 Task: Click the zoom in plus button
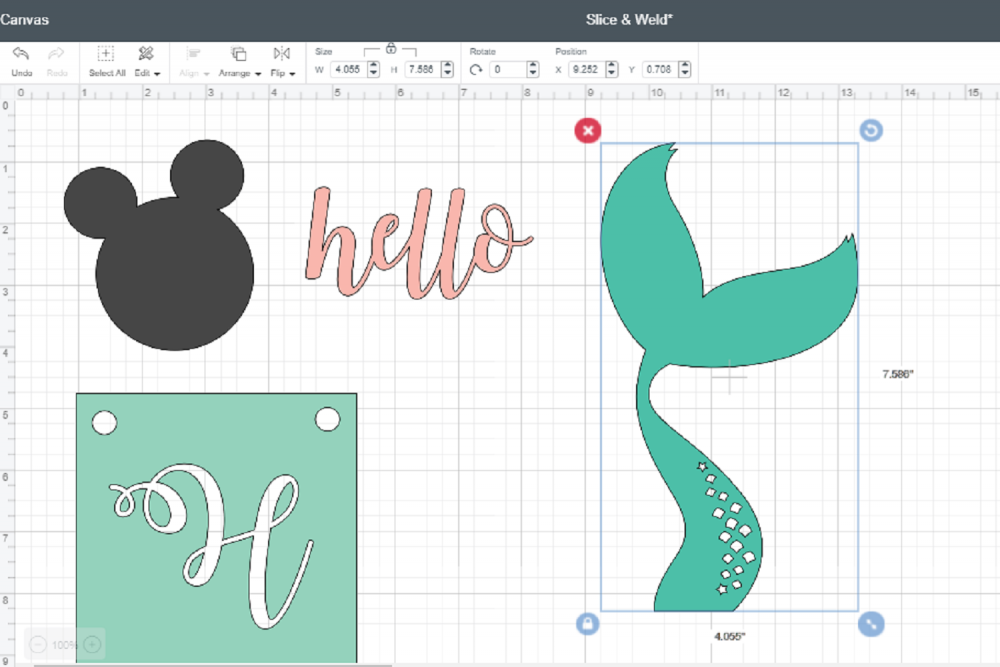point(92,645)
